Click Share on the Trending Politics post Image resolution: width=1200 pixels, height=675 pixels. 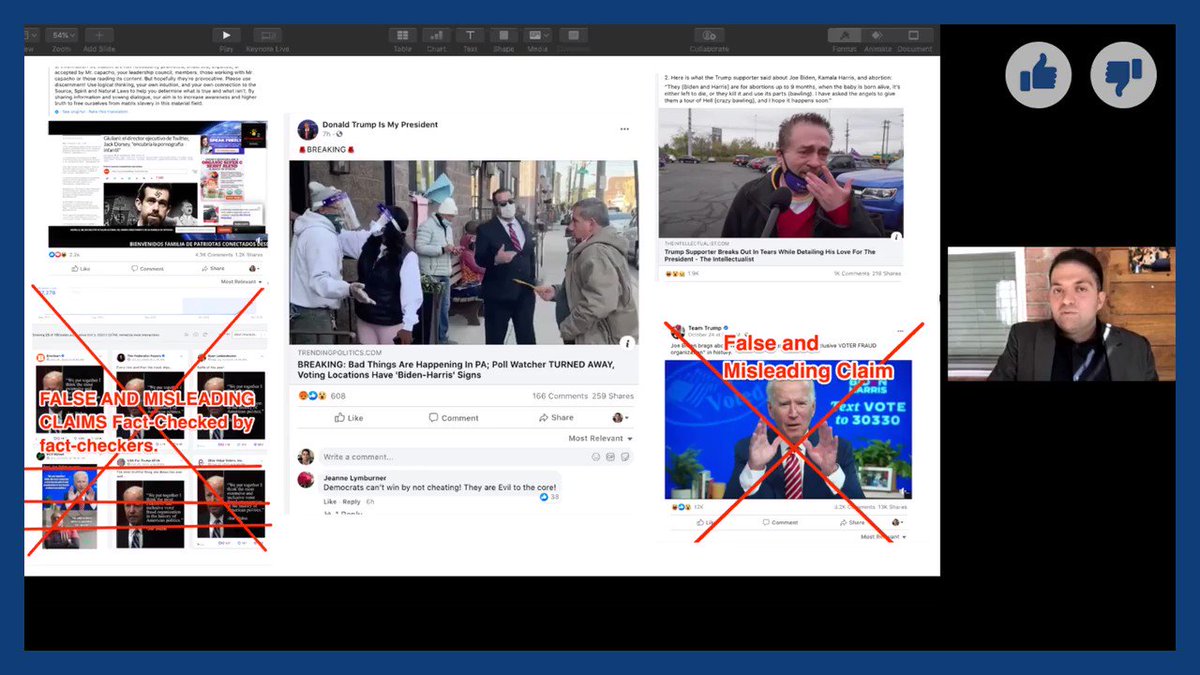coord(556,417)
